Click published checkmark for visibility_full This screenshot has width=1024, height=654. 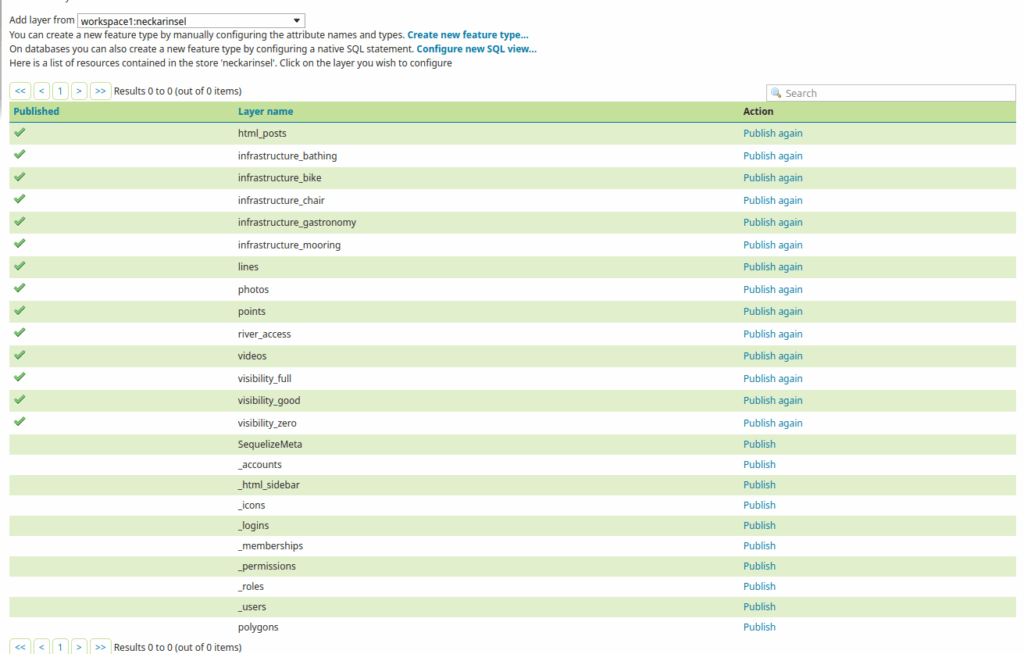[20, 376]
